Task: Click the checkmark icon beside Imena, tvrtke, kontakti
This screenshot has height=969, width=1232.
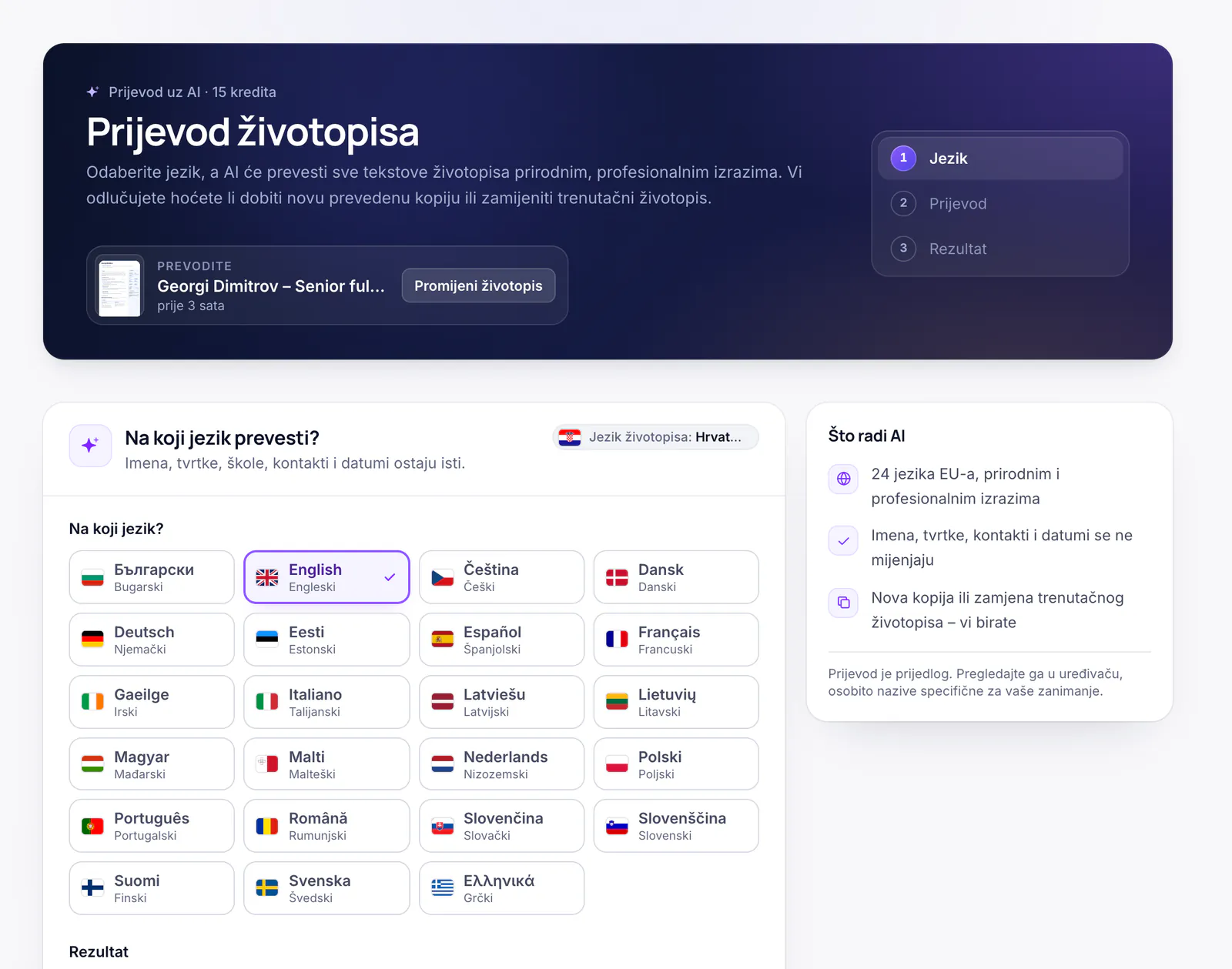Action: click(843, 541)
